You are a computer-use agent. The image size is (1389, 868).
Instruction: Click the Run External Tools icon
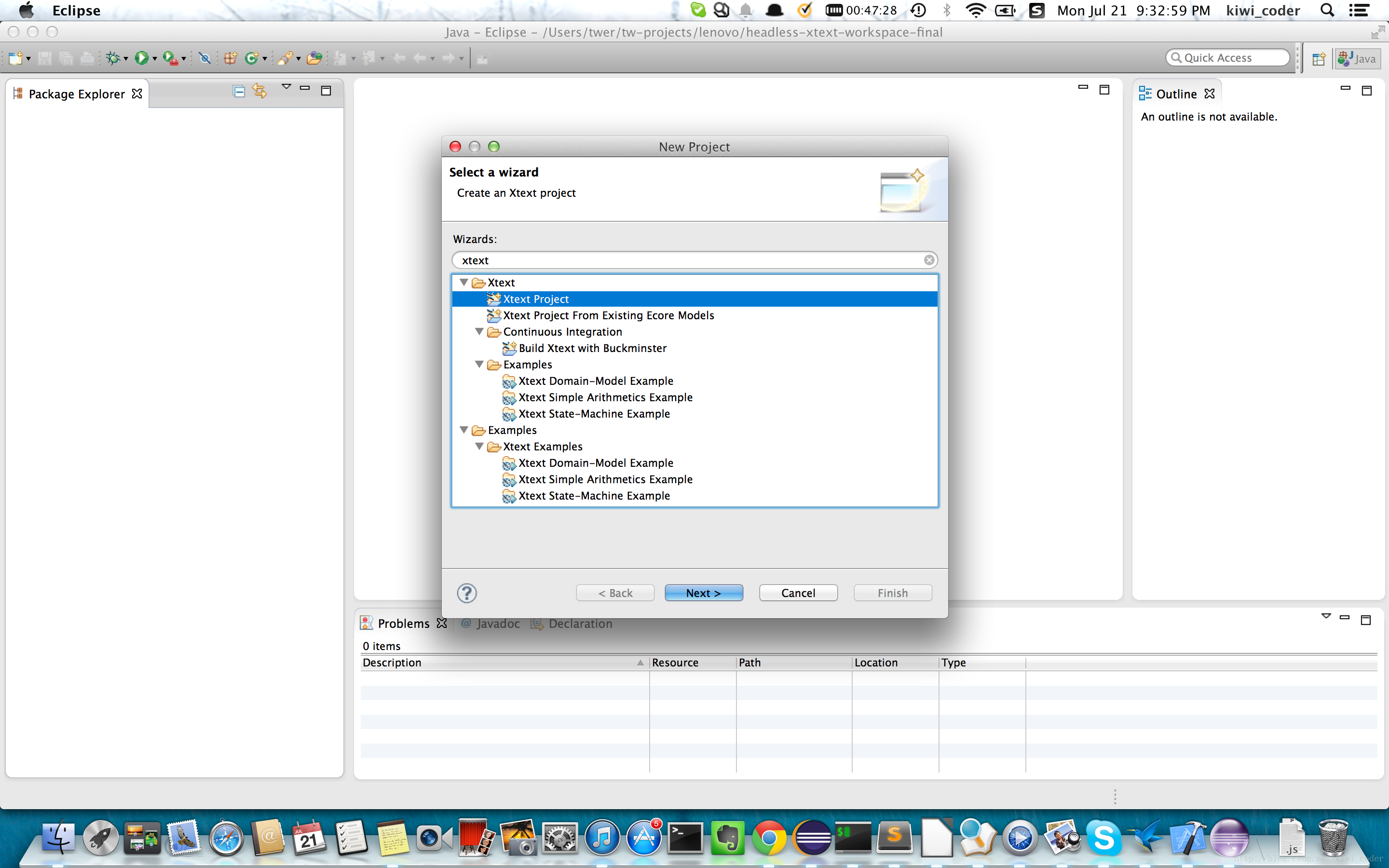[x=170, y=58]
